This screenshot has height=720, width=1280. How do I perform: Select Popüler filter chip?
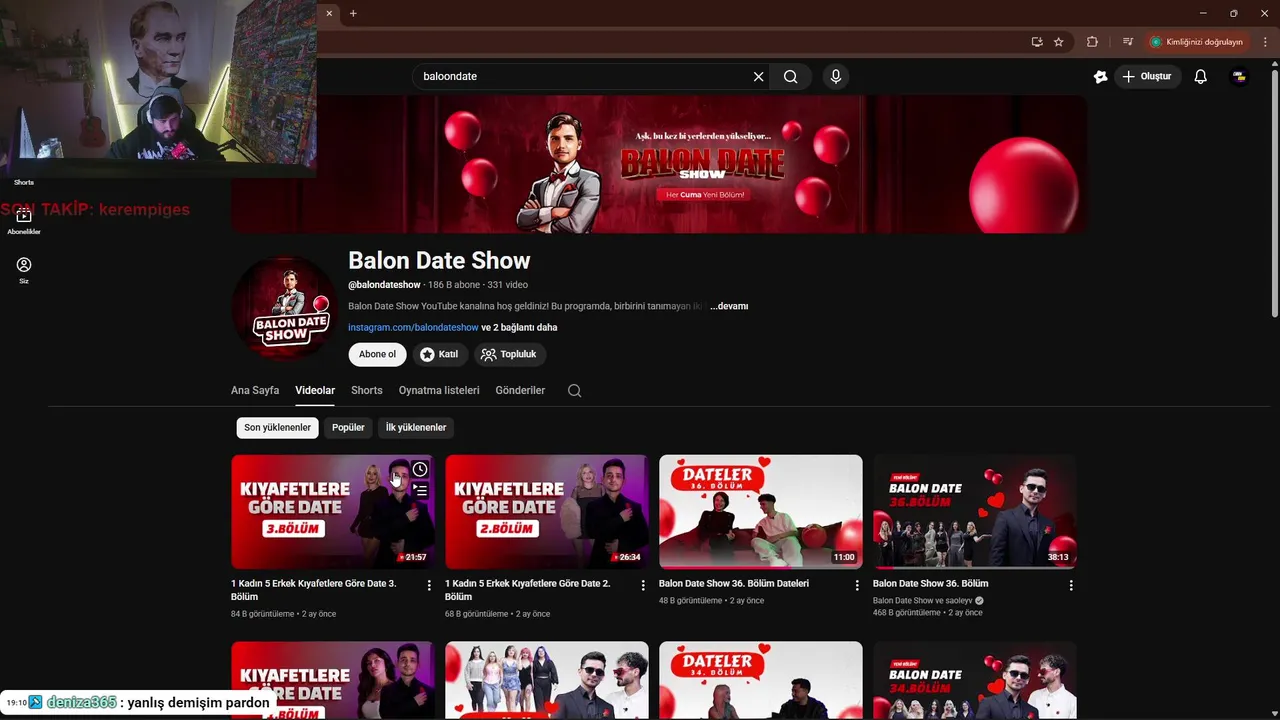[x=348, y=427]
